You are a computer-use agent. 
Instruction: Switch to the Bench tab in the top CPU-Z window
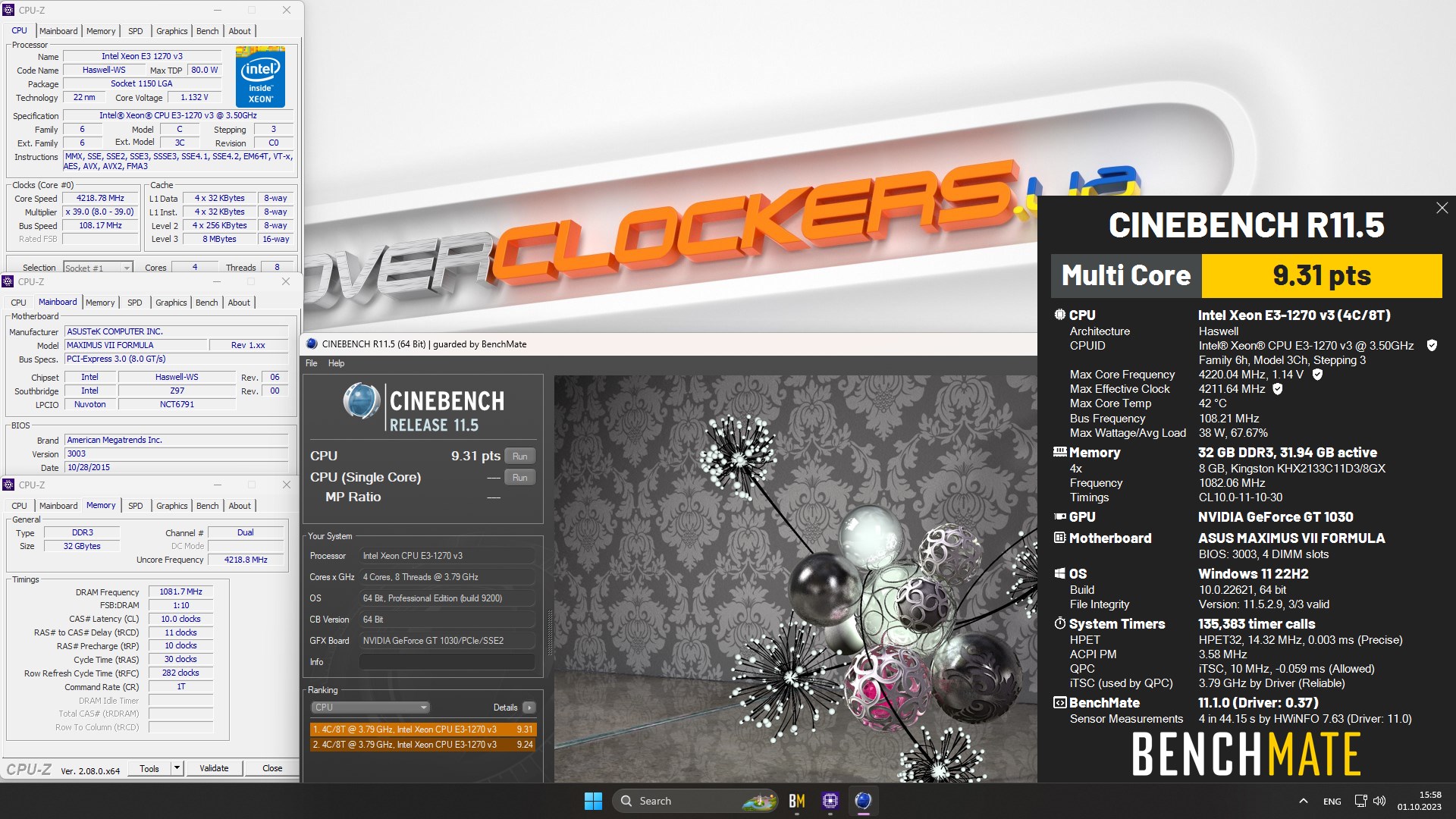coord(207,31)
